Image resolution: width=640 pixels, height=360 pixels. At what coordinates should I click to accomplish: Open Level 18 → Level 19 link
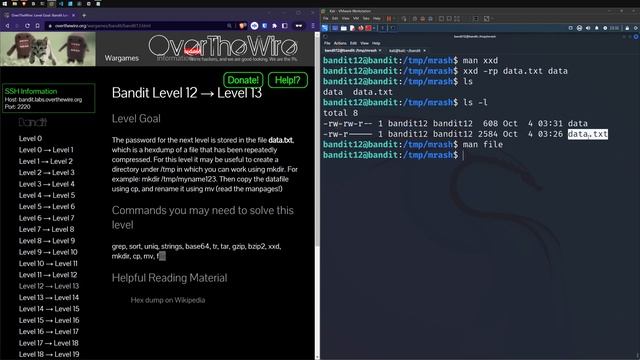pyautogui.click(x=49, y=354)
